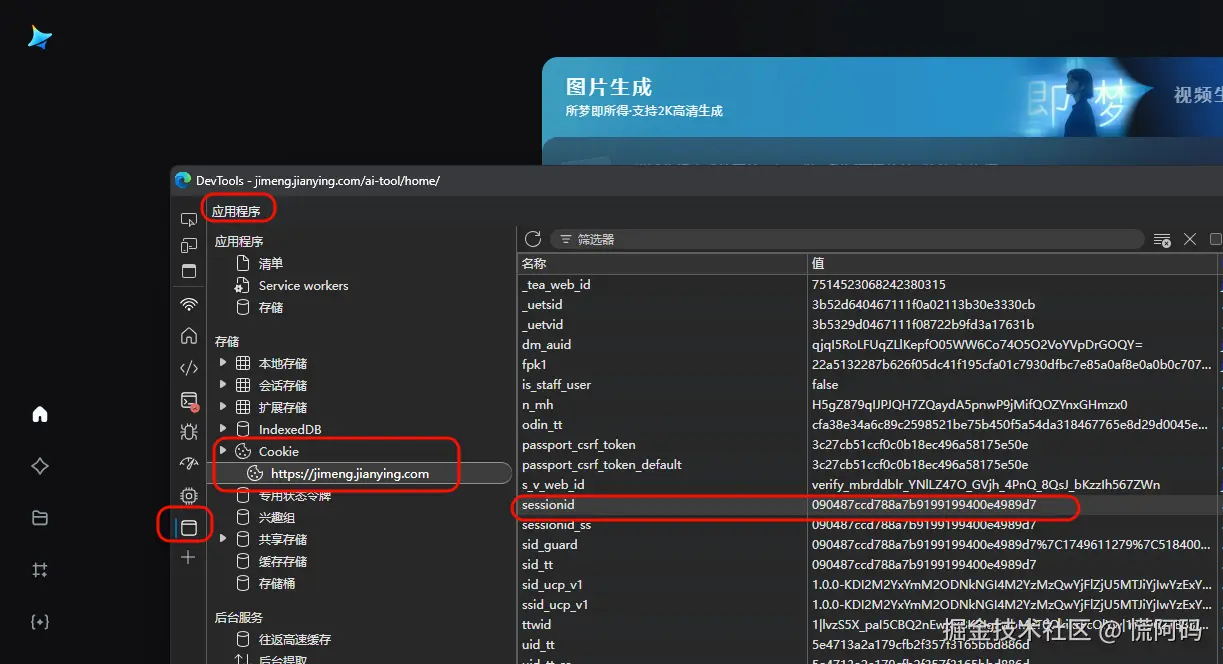Image resolution: width=1223 pixels, height=664 pixels.
Task: Open the DevTools Memory chip icon
Action: 189,496
